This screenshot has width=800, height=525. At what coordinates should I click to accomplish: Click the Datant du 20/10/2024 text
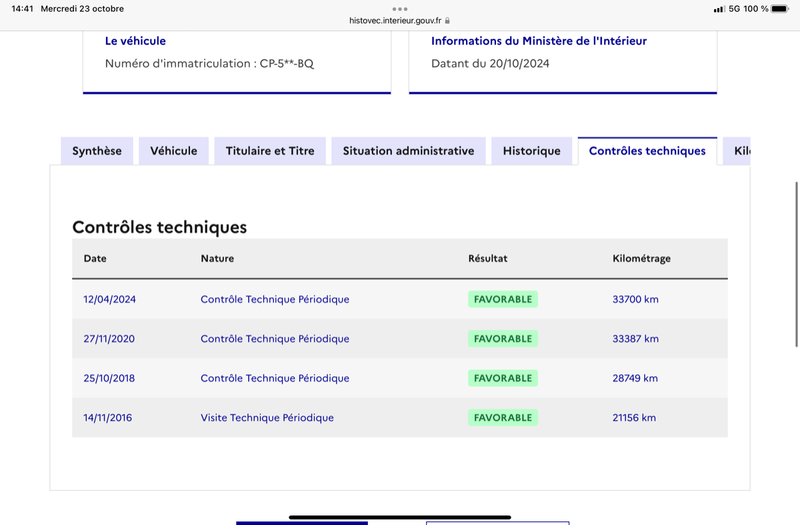(490, 64)
